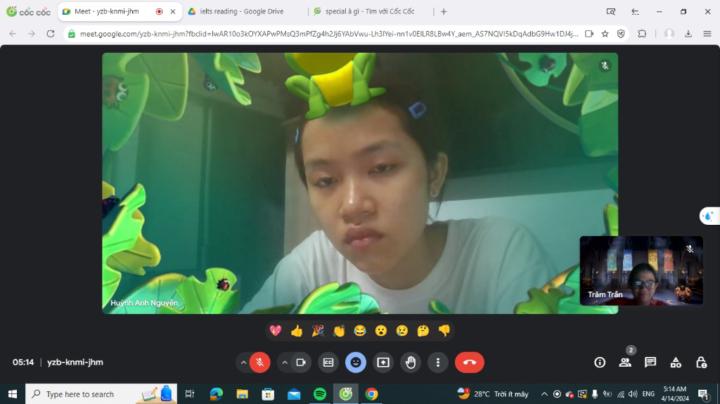
Task: Go back to previous page
Action: [x=12, y=34]
